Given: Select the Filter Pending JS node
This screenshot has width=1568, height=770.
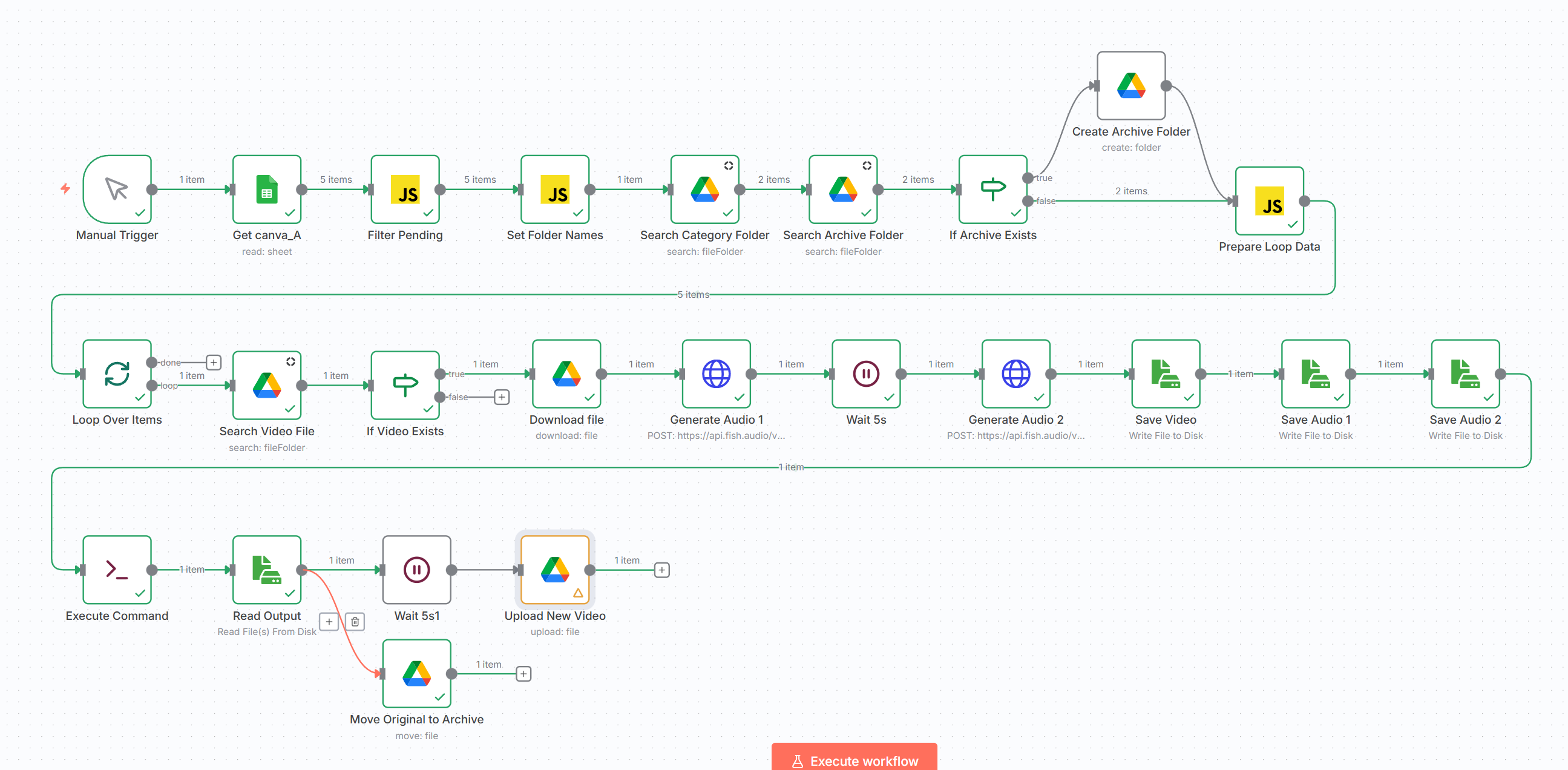Looking at the screenshot, I should 405,189.
